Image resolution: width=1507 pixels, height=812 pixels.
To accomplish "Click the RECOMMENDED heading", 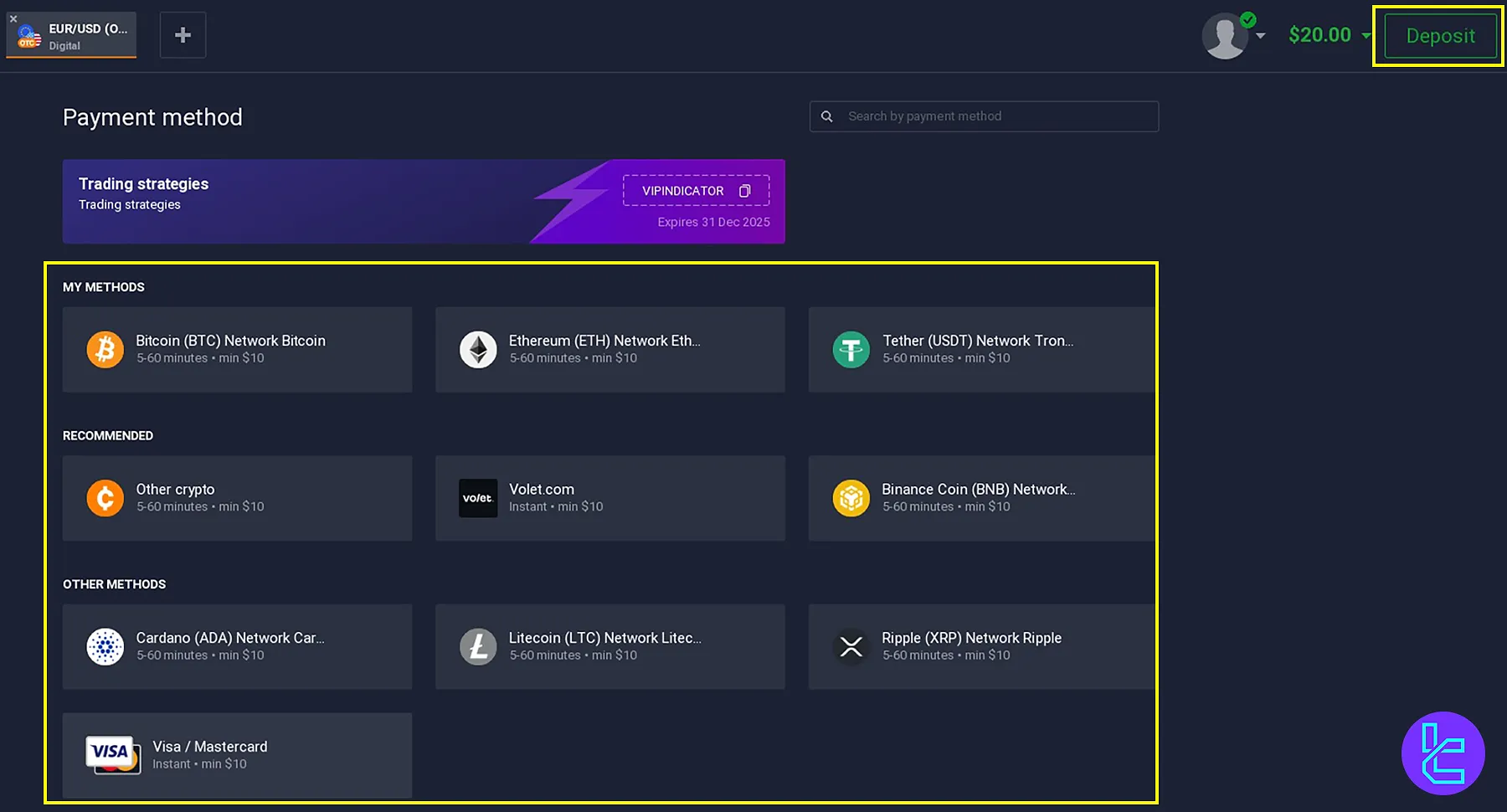I will coord(108,435).
